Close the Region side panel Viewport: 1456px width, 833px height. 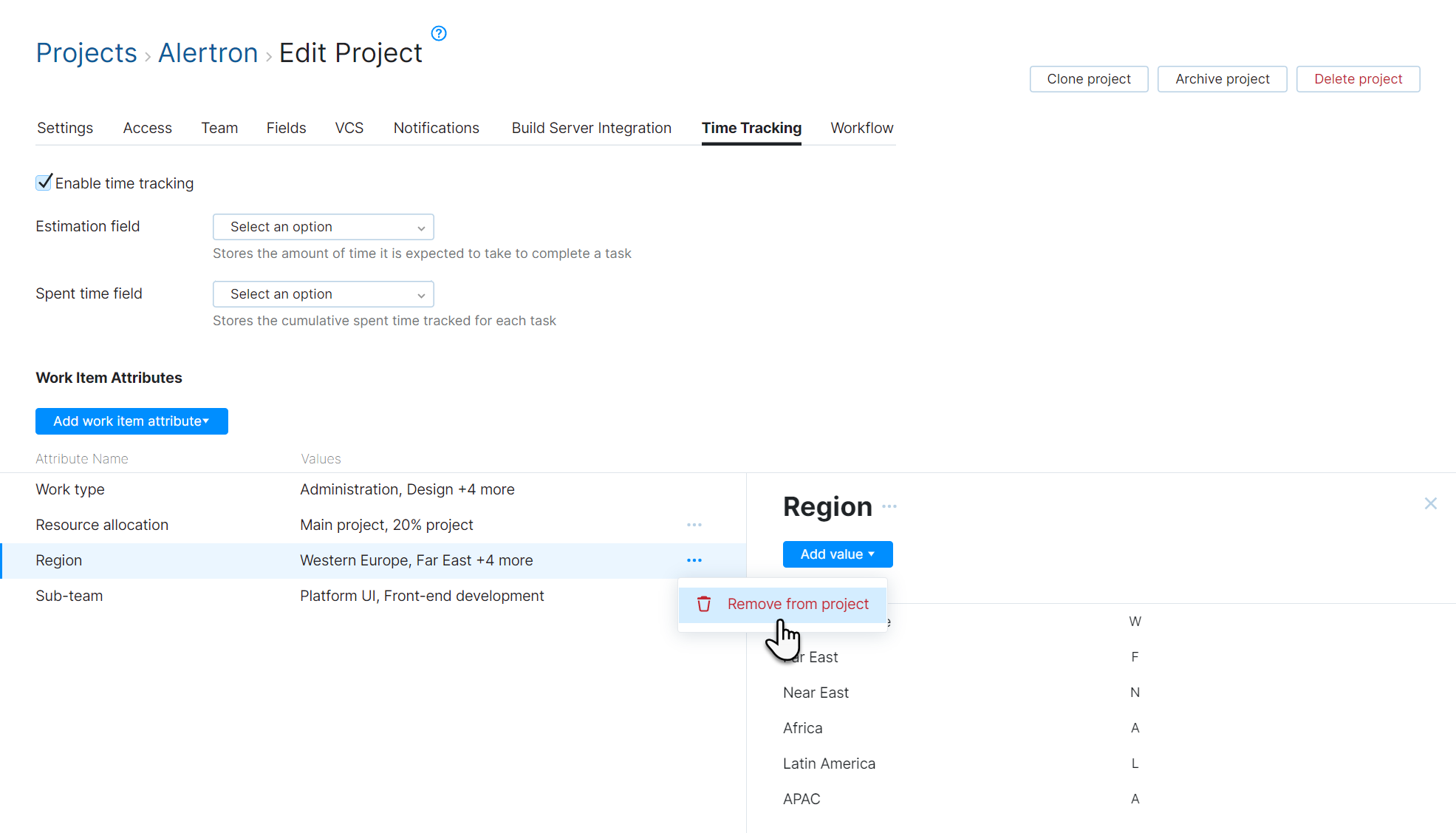coord(1431,503)
